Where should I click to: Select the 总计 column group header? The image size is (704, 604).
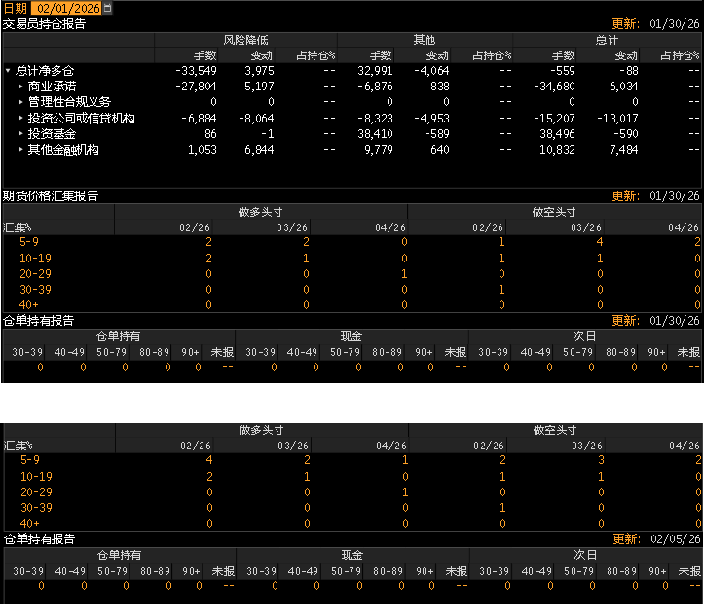pos(607,40)
